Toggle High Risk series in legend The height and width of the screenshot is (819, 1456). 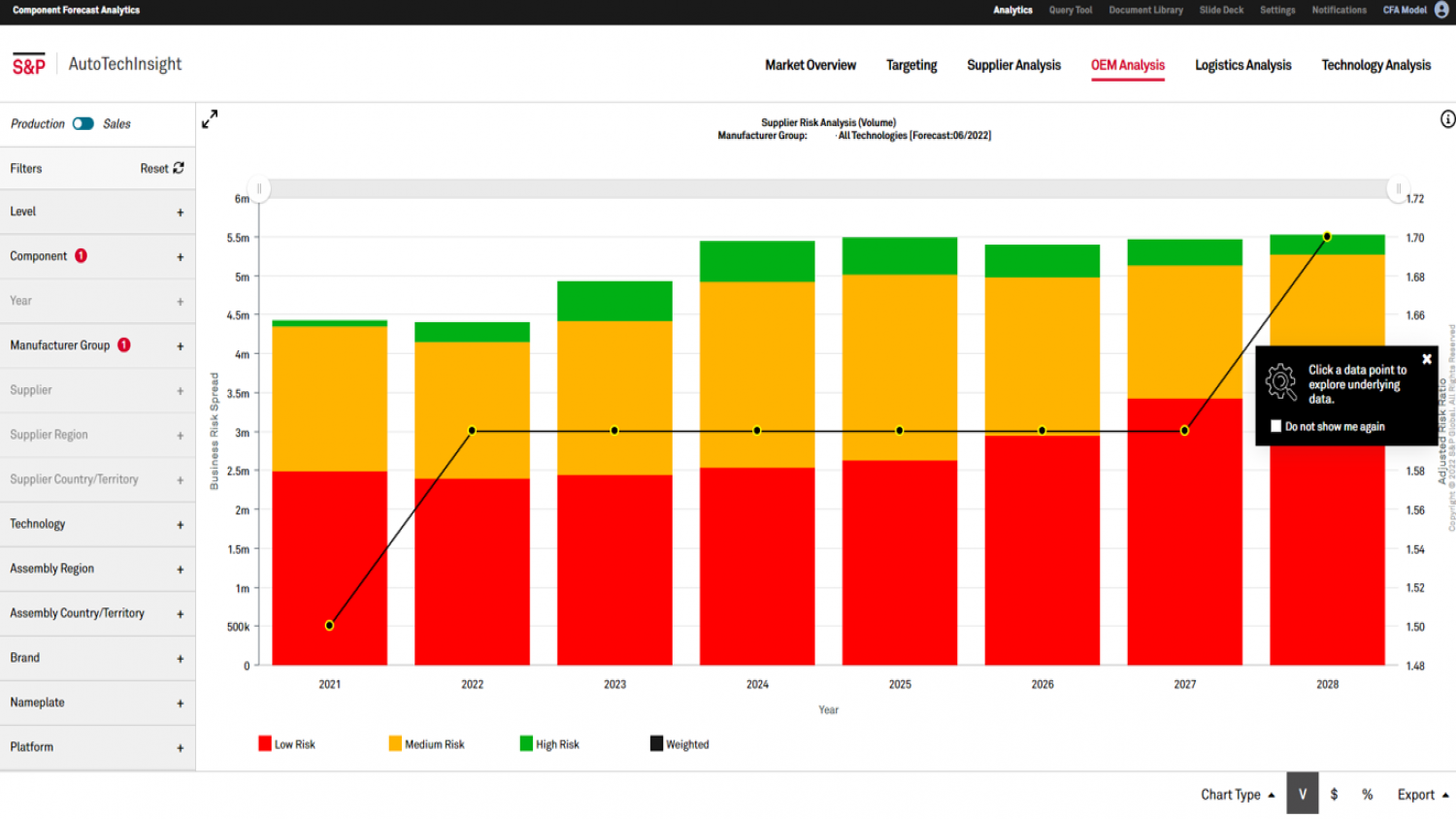(549, 744)
